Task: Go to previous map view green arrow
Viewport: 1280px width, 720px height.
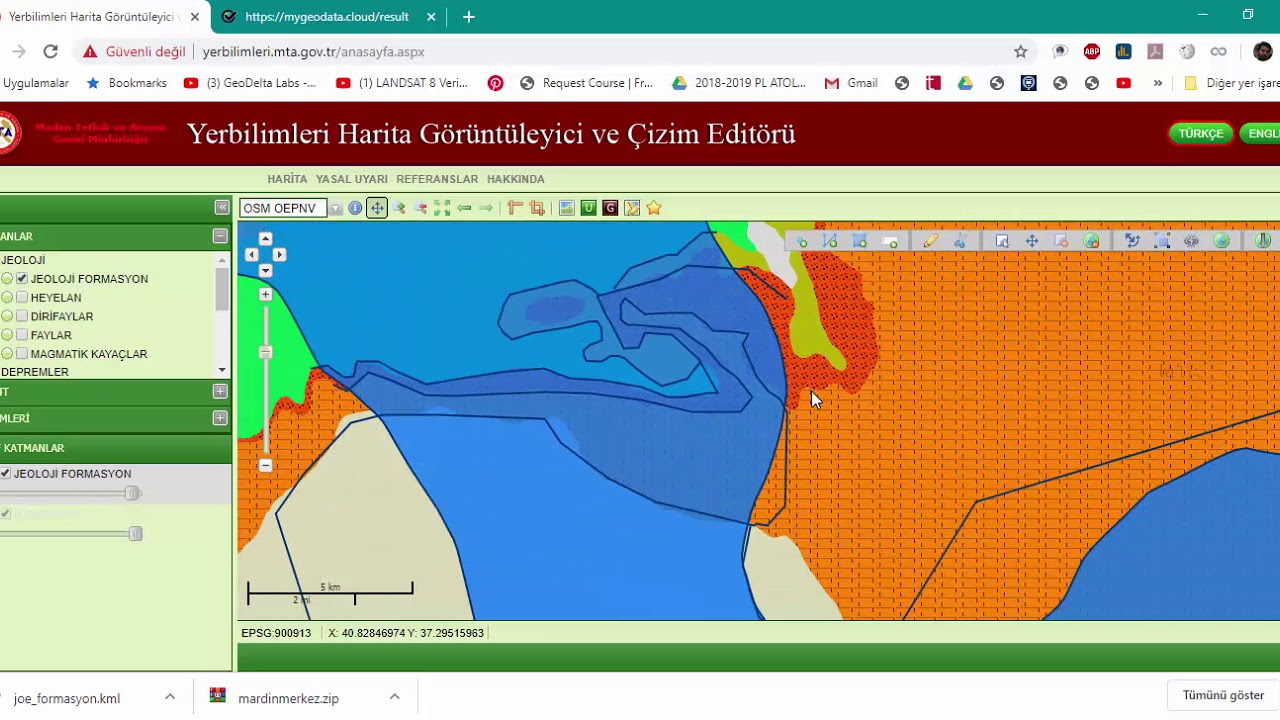Action: click(464, 208)
